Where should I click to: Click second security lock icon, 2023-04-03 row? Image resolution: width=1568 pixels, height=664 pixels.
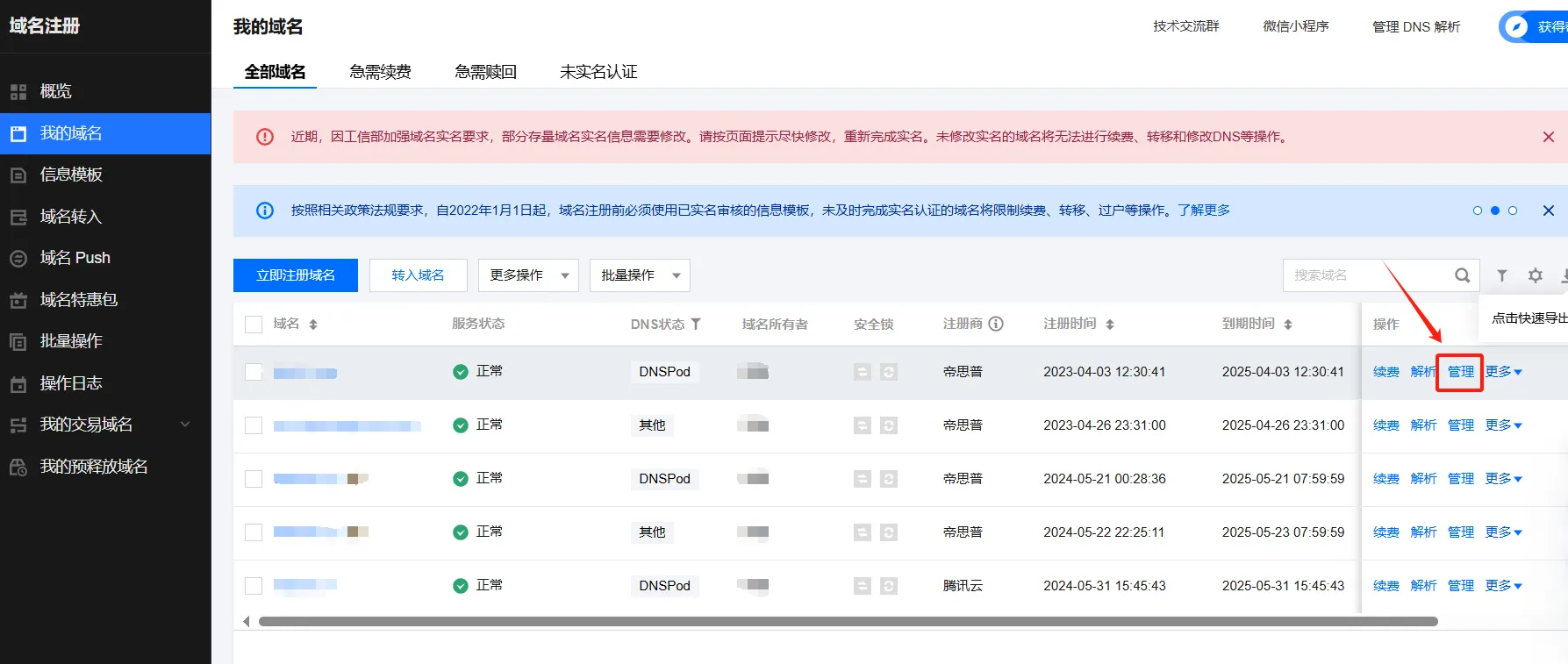click(x=889, y=372)
